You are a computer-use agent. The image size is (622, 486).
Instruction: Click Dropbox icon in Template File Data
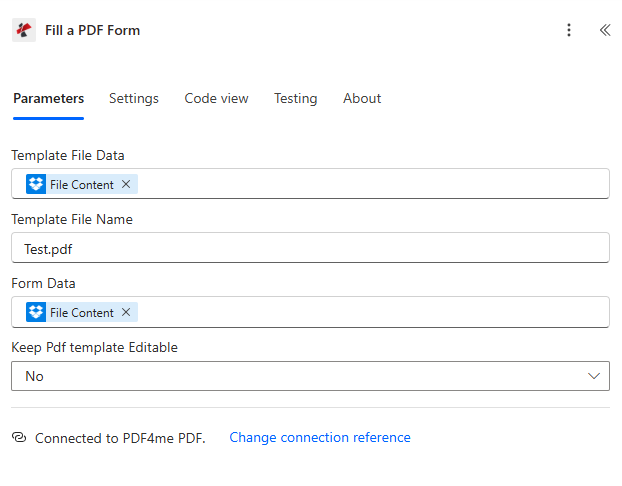pos(36,184)
